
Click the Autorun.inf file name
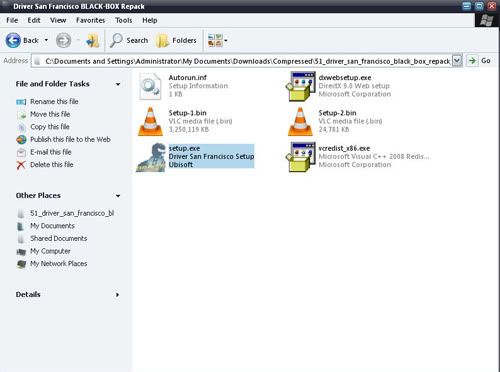pos(188,78)
